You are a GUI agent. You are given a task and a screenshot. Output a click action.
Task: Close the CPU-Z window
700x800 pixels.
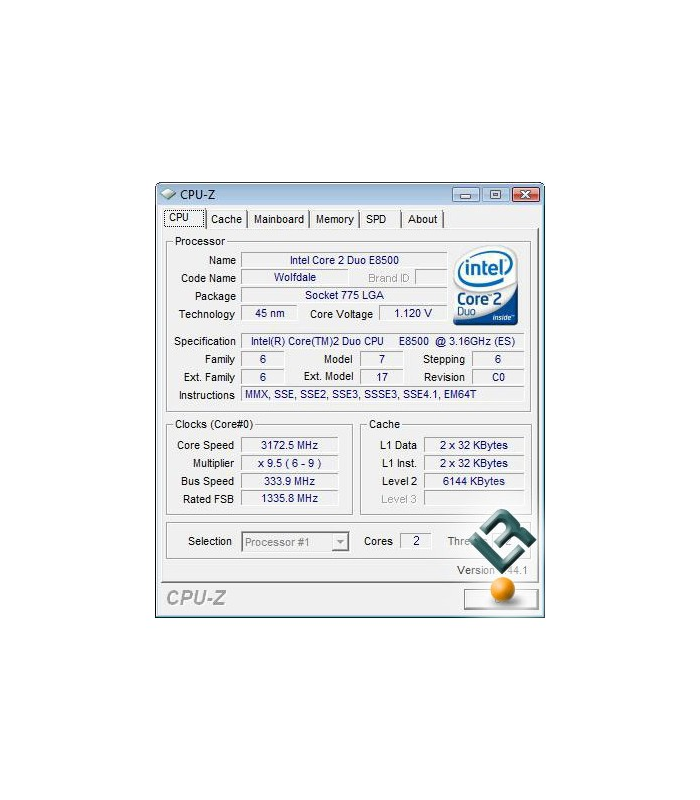point(526,194)
